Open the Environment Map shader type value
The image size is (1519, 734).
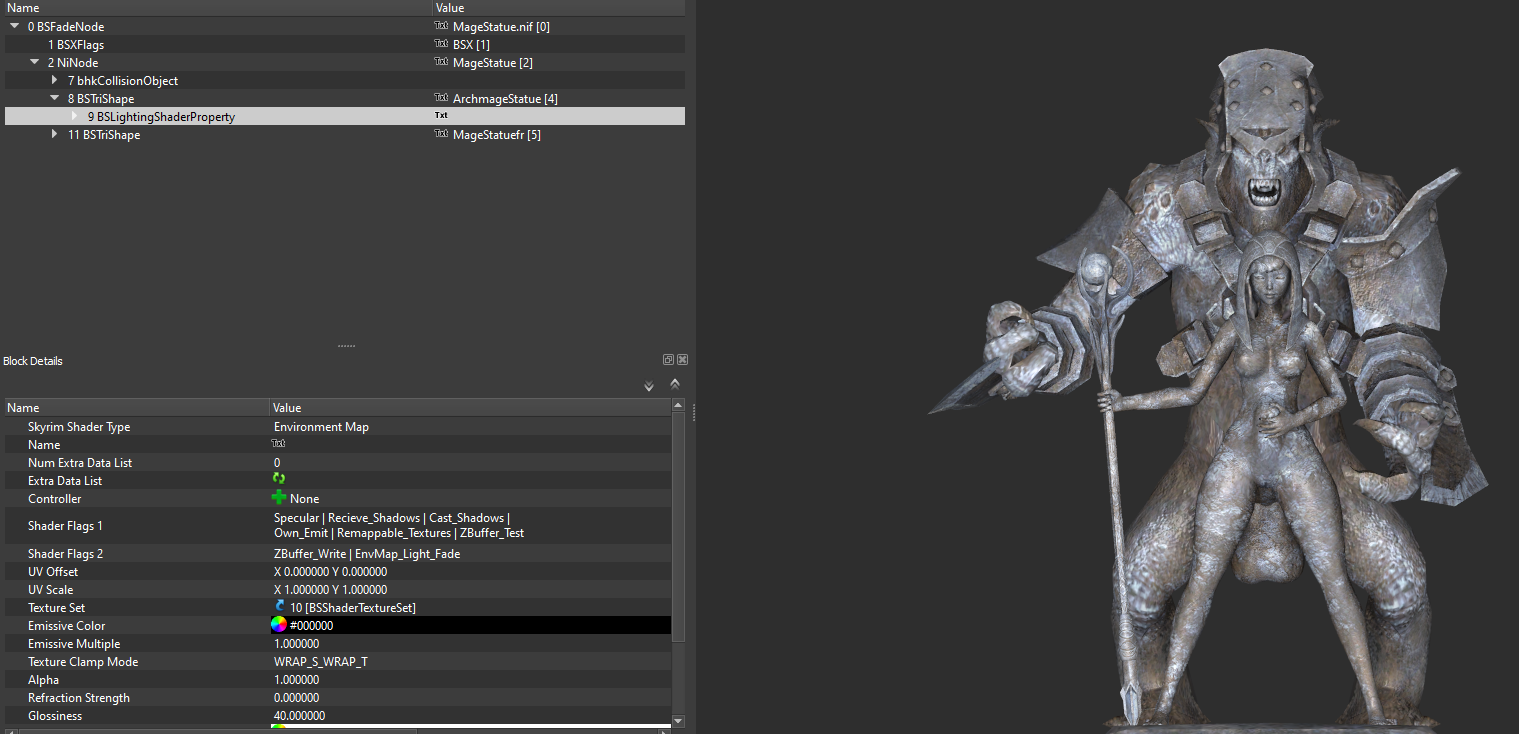(321, 427)
